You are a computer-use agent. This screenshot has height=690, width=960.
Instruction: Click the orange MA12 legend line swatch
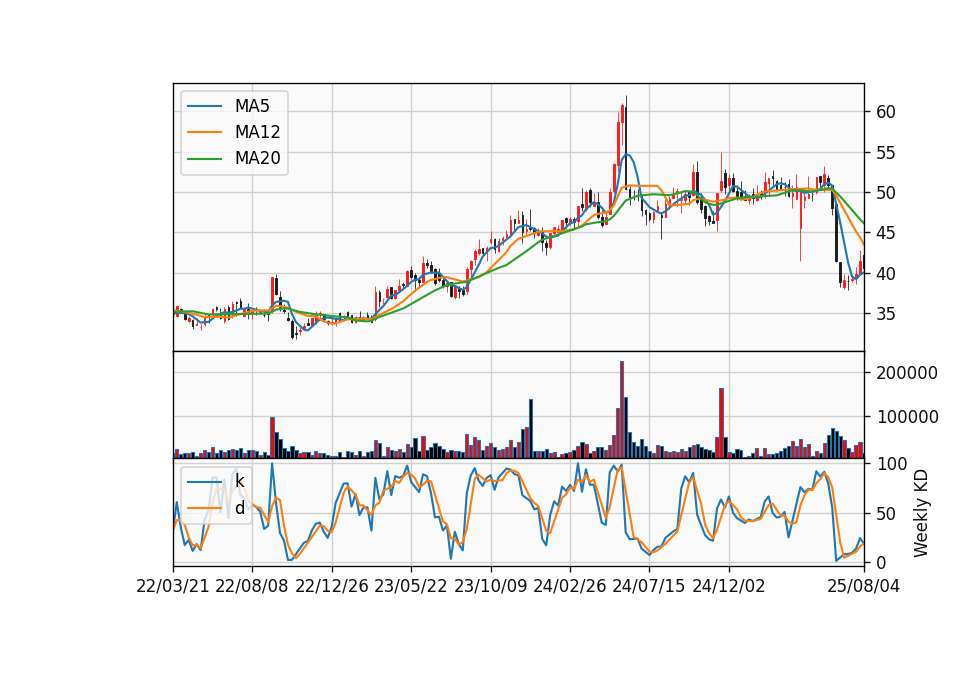coord(204,132)
